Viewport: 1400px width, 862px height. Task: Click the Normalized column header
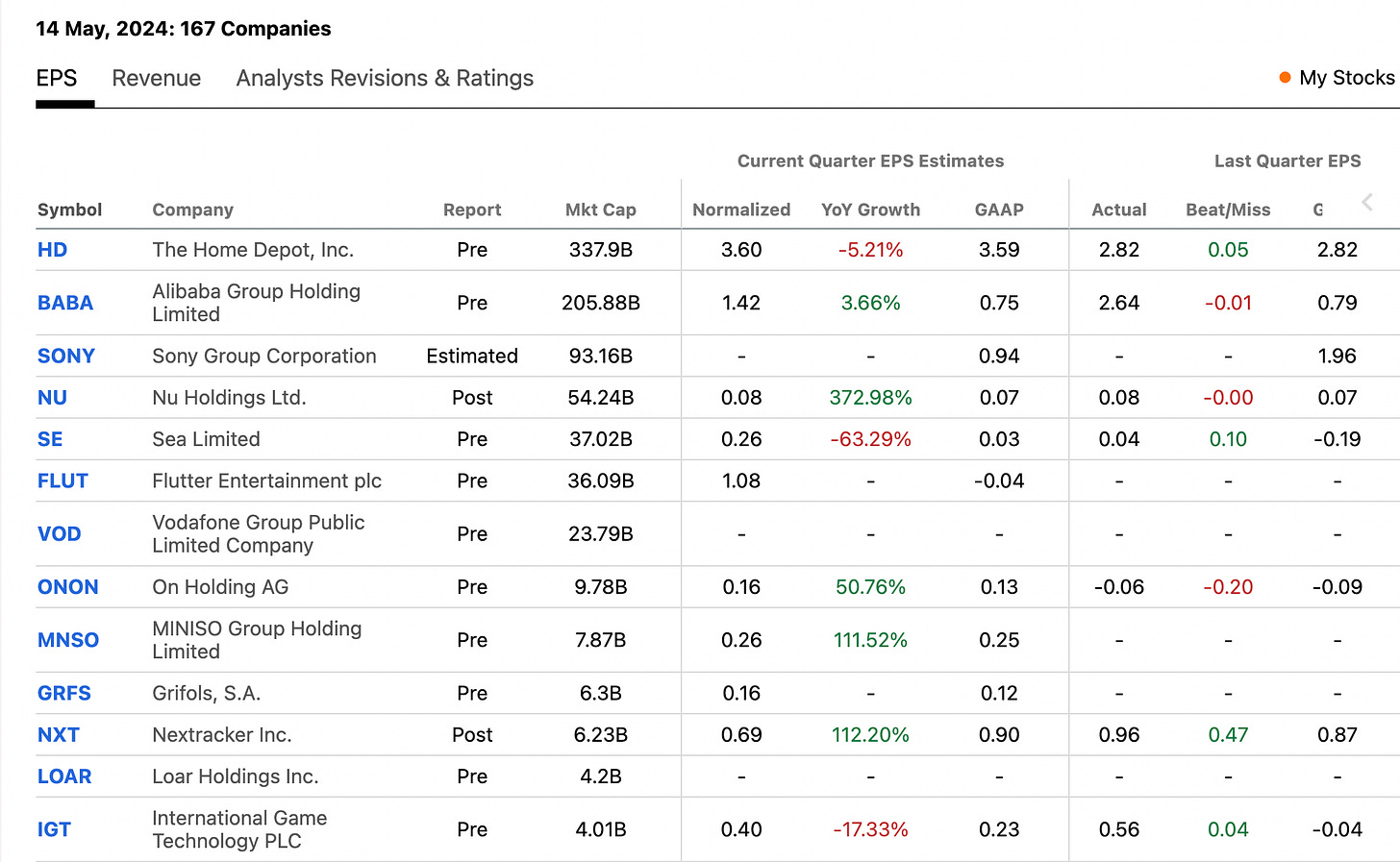[741, 209]
